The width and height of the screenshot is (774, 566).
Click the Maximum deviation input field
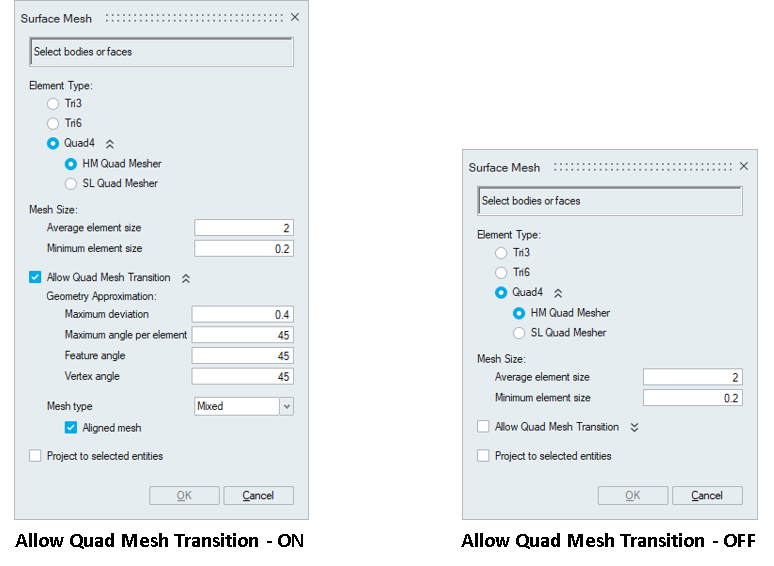pos(242,315)
